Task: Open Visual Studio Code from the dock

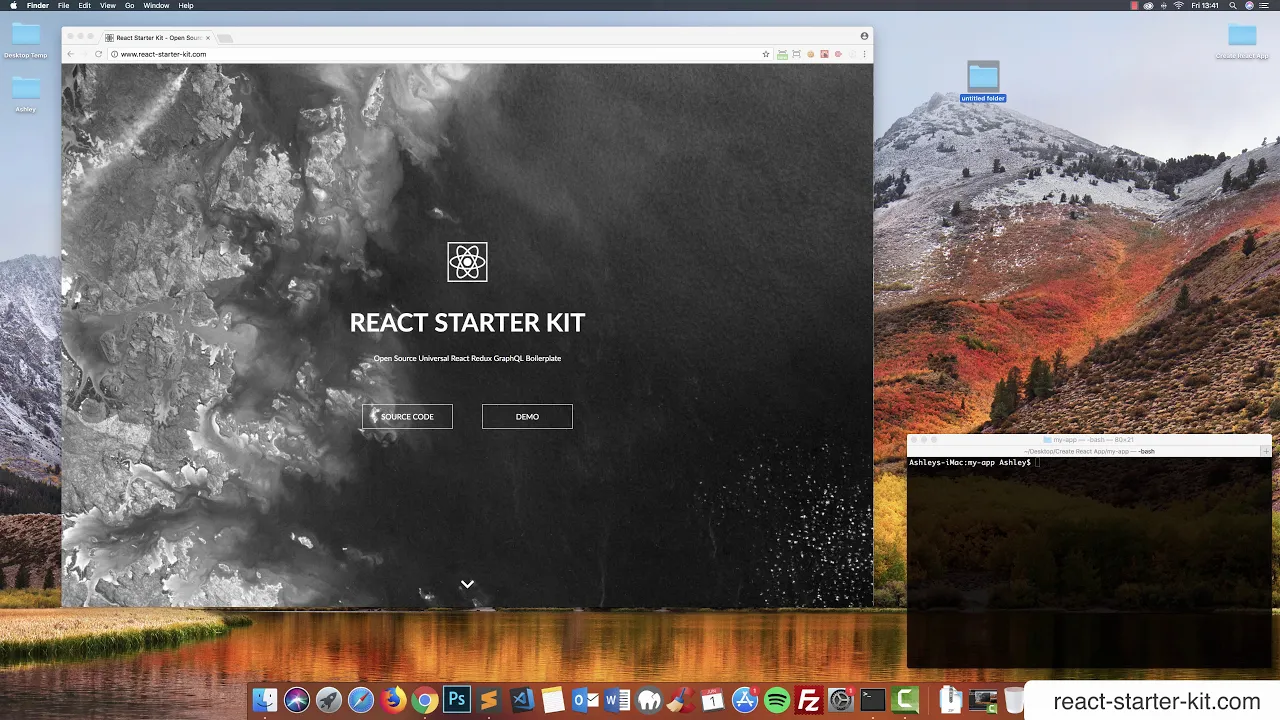Action: 521,700
